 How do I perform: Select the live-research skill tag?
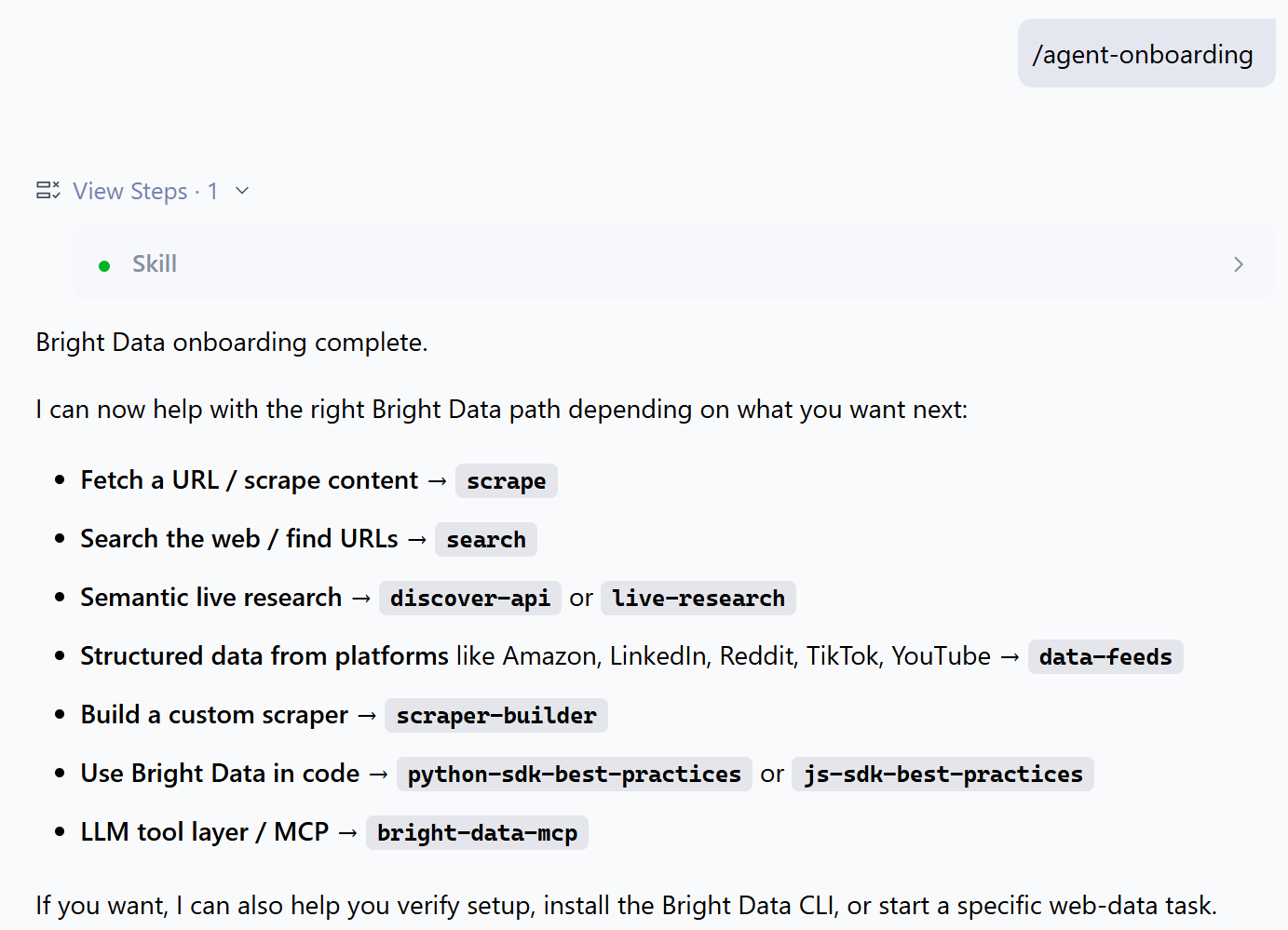tap(698, 599)
